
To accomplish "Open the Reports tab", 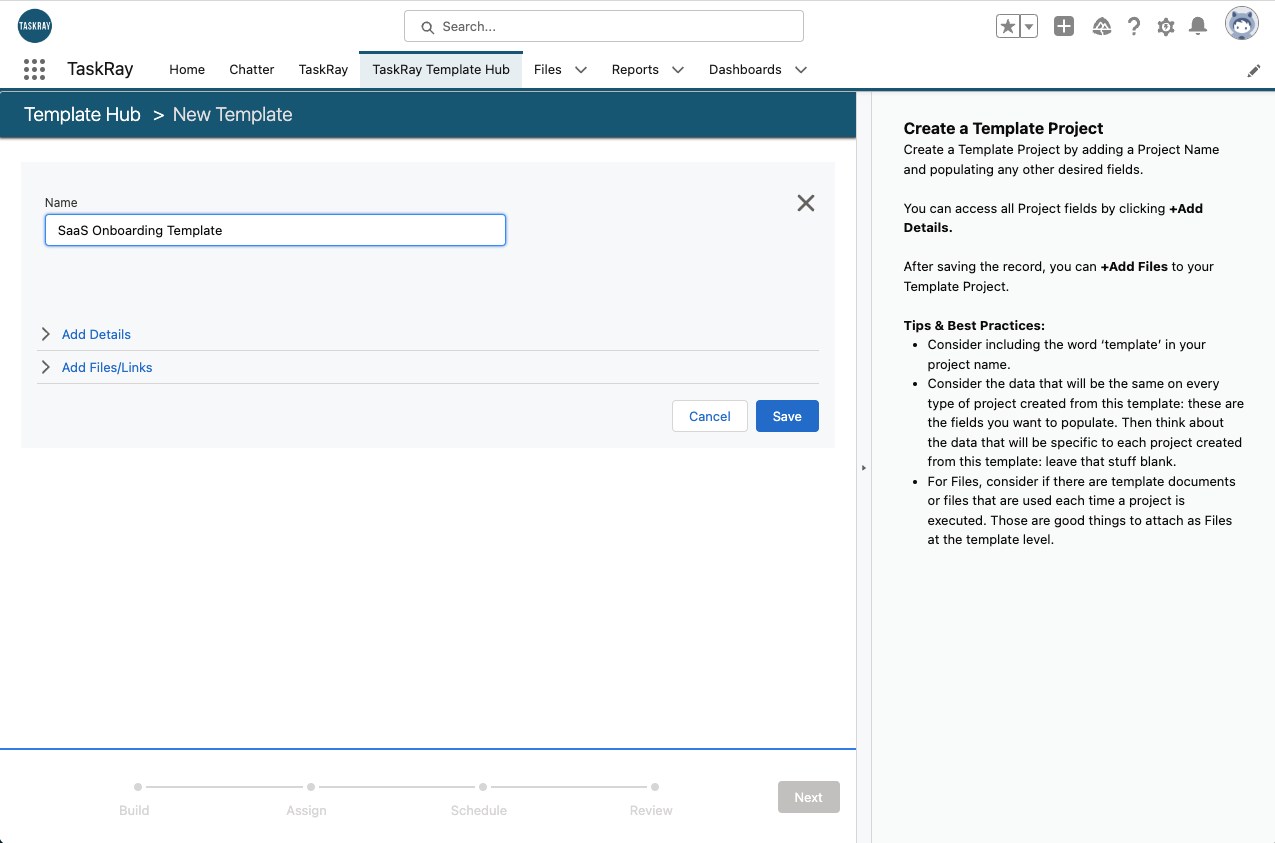I will click(x=635, y=69).
